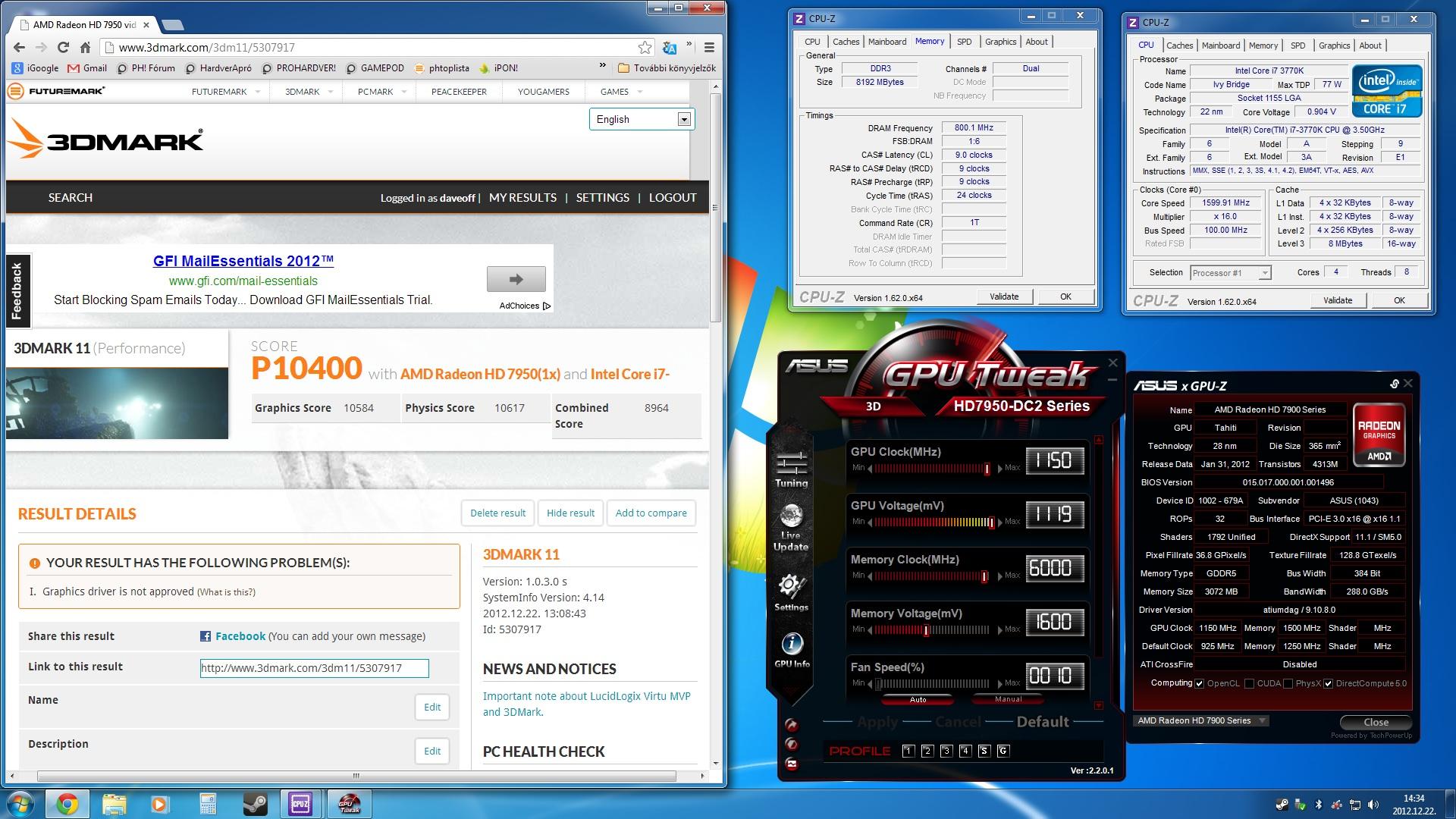Open Steam from the taskbar

click(254, 804)
